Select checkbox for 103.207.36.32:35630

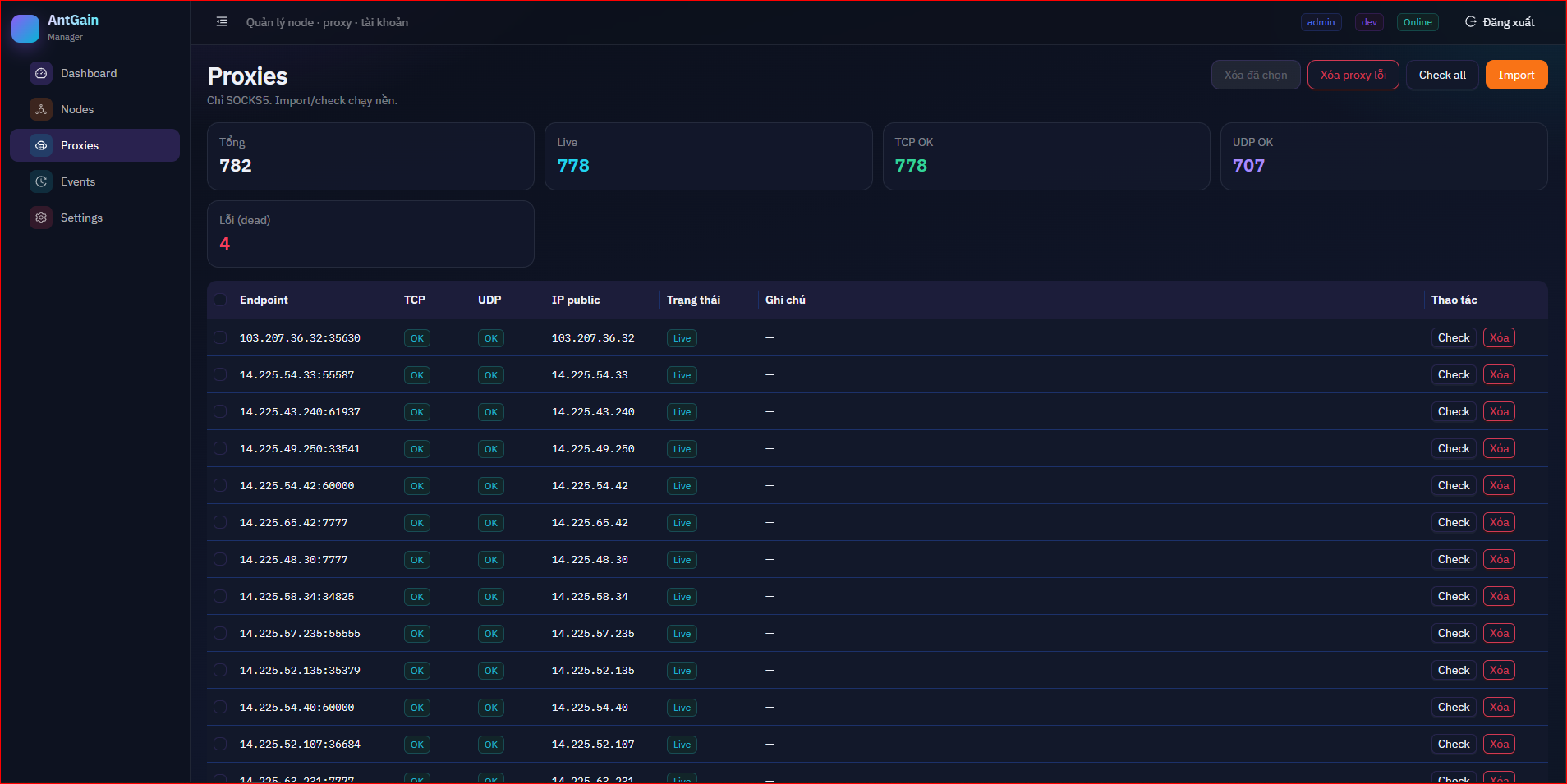click(x=220, y=337)
